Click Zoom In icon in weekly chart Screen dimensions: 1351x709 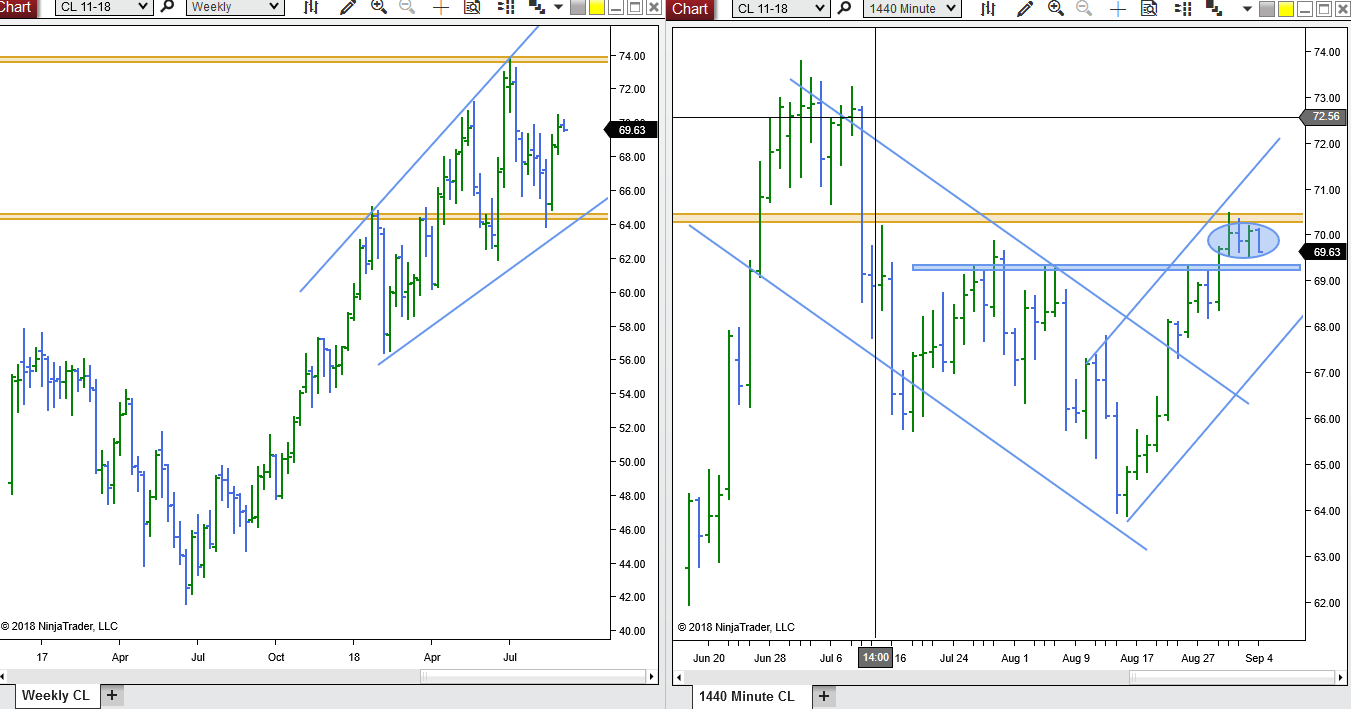(x=378, y=6)
